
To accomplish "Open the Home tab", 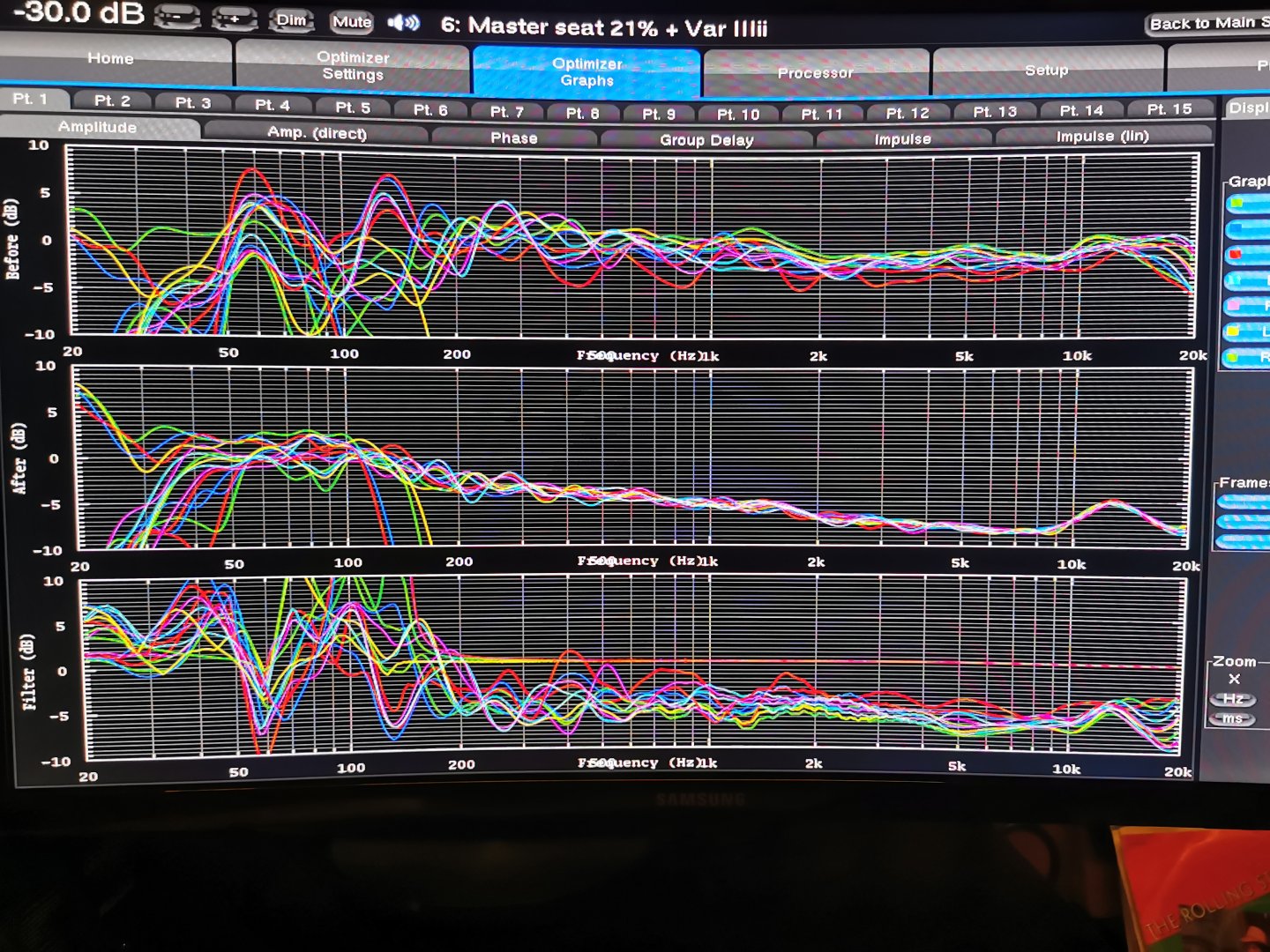I will [111, 59].
